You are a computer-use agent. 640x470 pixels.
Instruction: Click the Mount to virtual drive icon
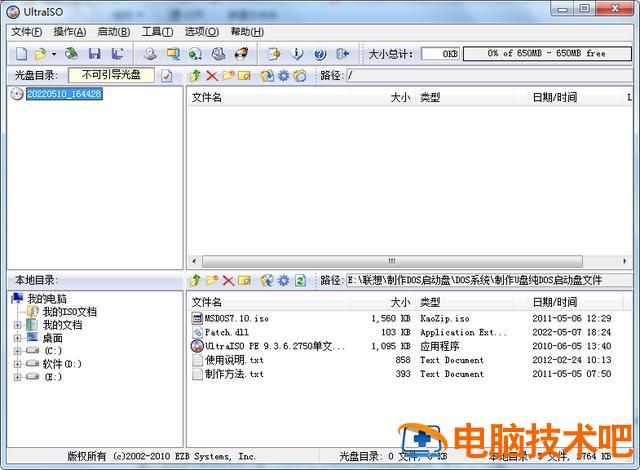218,53
